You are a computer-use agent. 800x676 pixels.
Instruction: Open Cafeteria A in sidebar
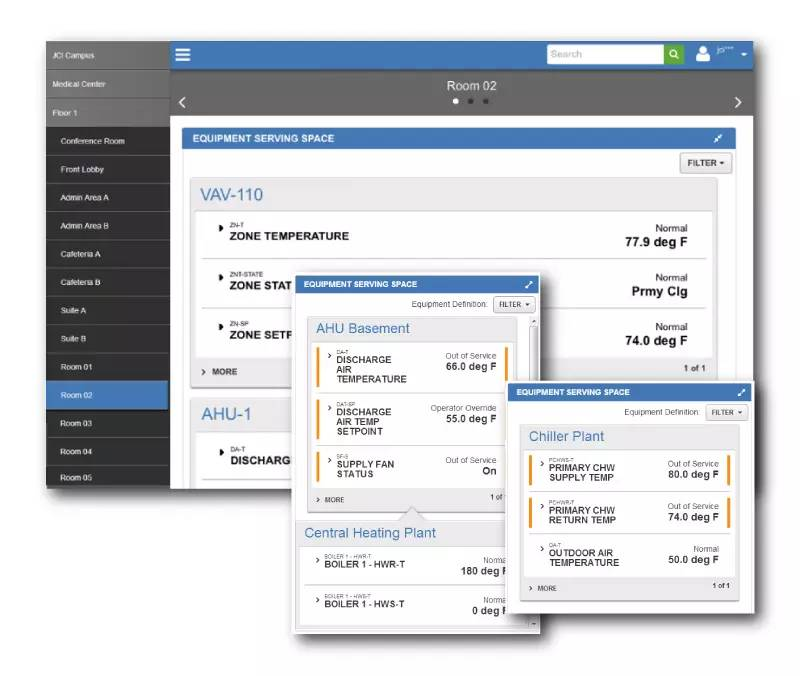click(x=108, y=254)
